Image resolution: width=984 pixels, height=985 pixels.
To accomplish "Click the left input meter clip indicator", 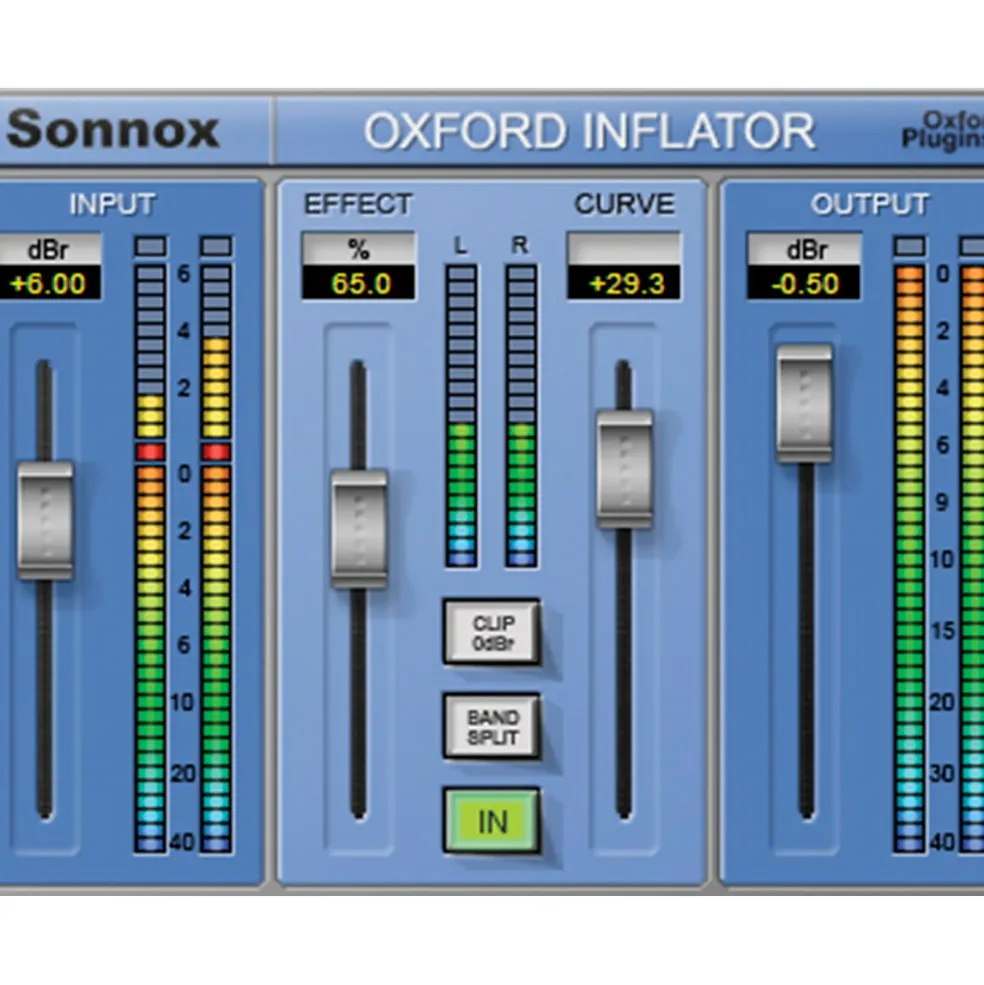I will point(151,246).
